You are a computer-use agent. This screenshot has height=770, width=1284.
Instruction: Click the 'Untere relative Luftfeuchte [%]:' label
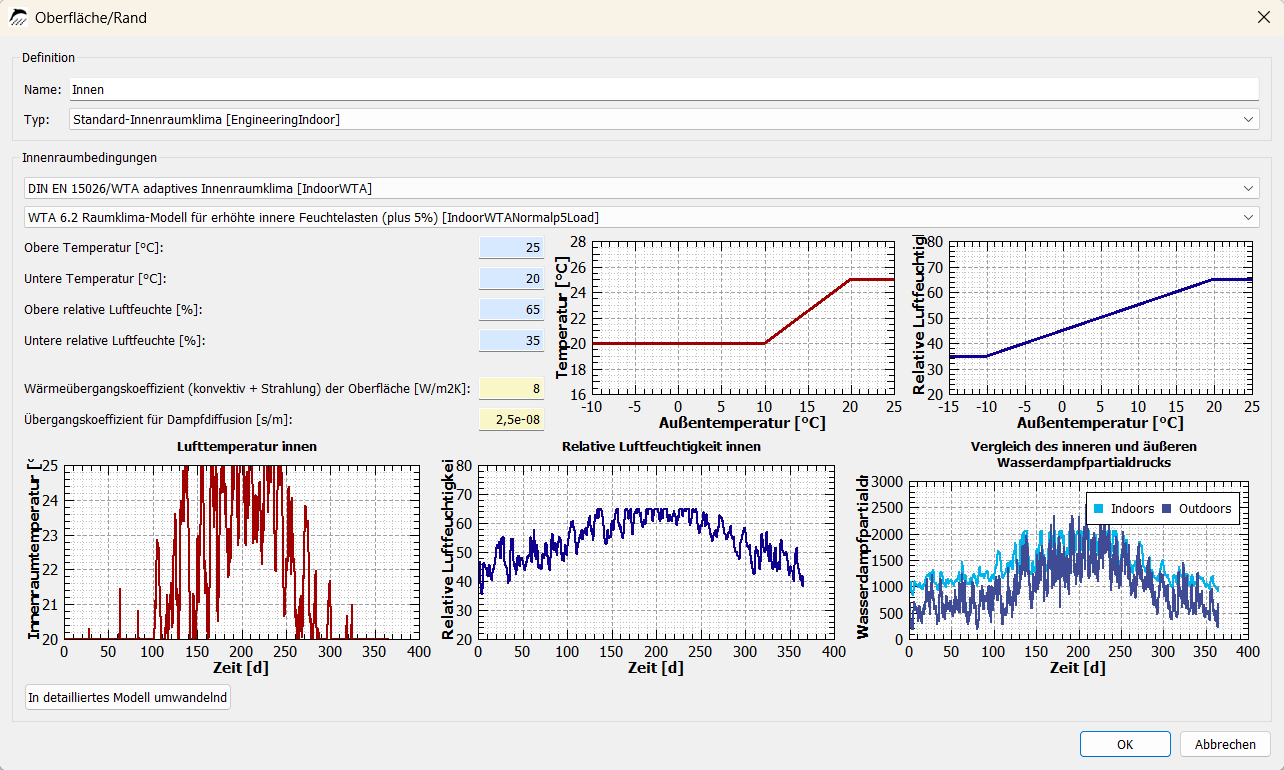[115, 341]
